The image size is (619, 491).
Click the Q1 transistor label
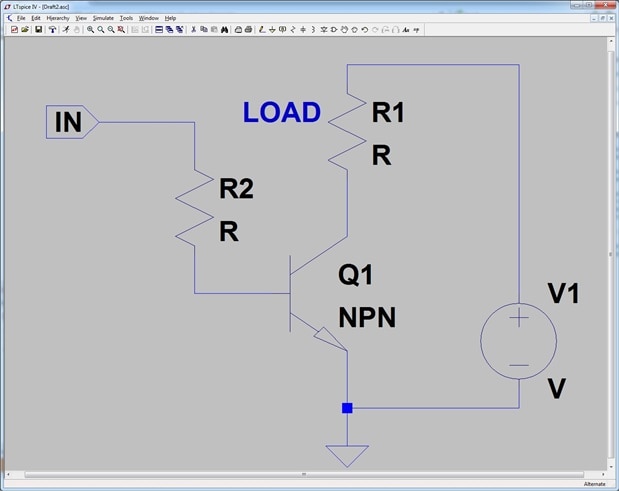point(355,275)
